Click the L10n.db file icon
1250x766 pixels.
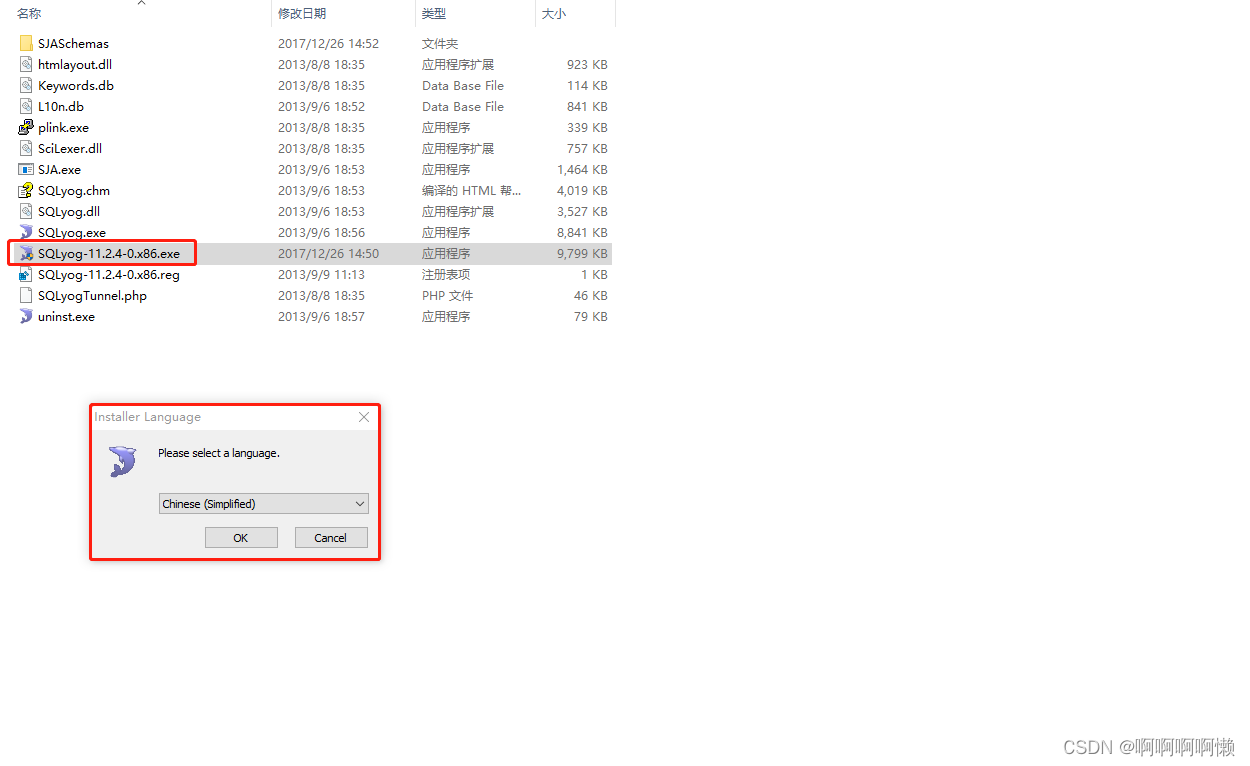(26, 106)
